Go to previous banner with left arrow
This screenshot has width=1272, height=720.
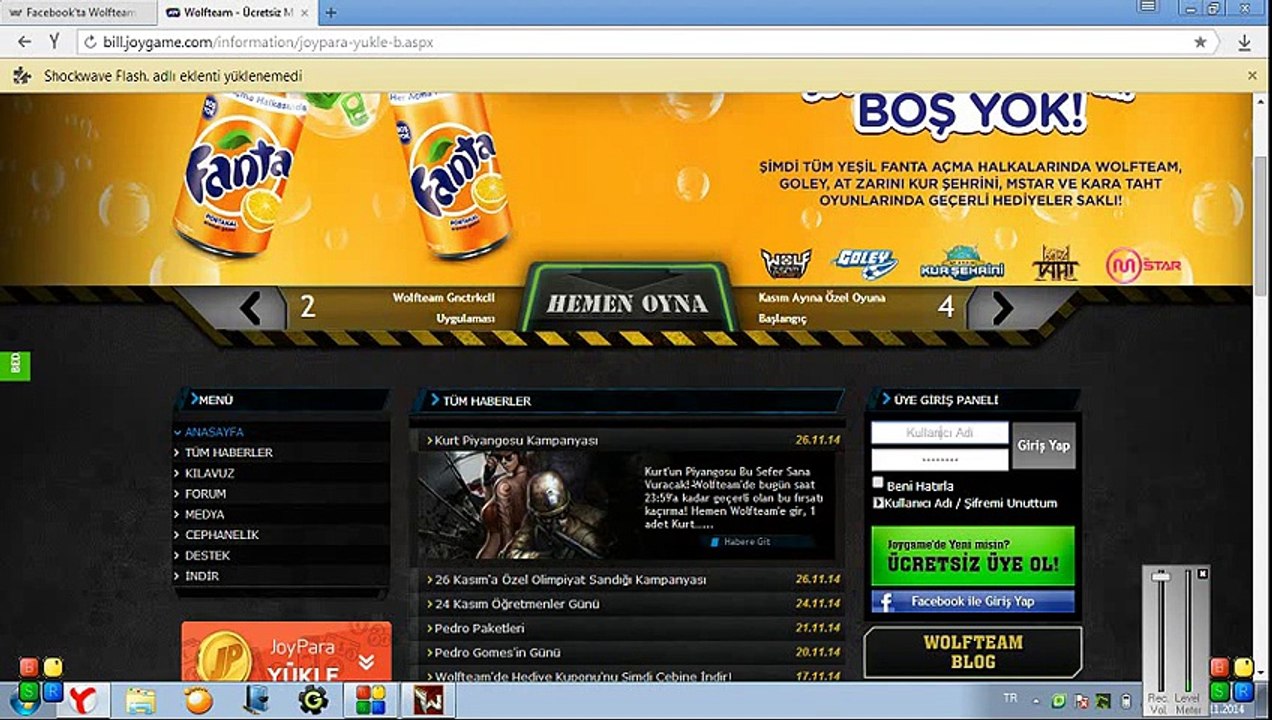pyautogui.click(x=250, y=307)
